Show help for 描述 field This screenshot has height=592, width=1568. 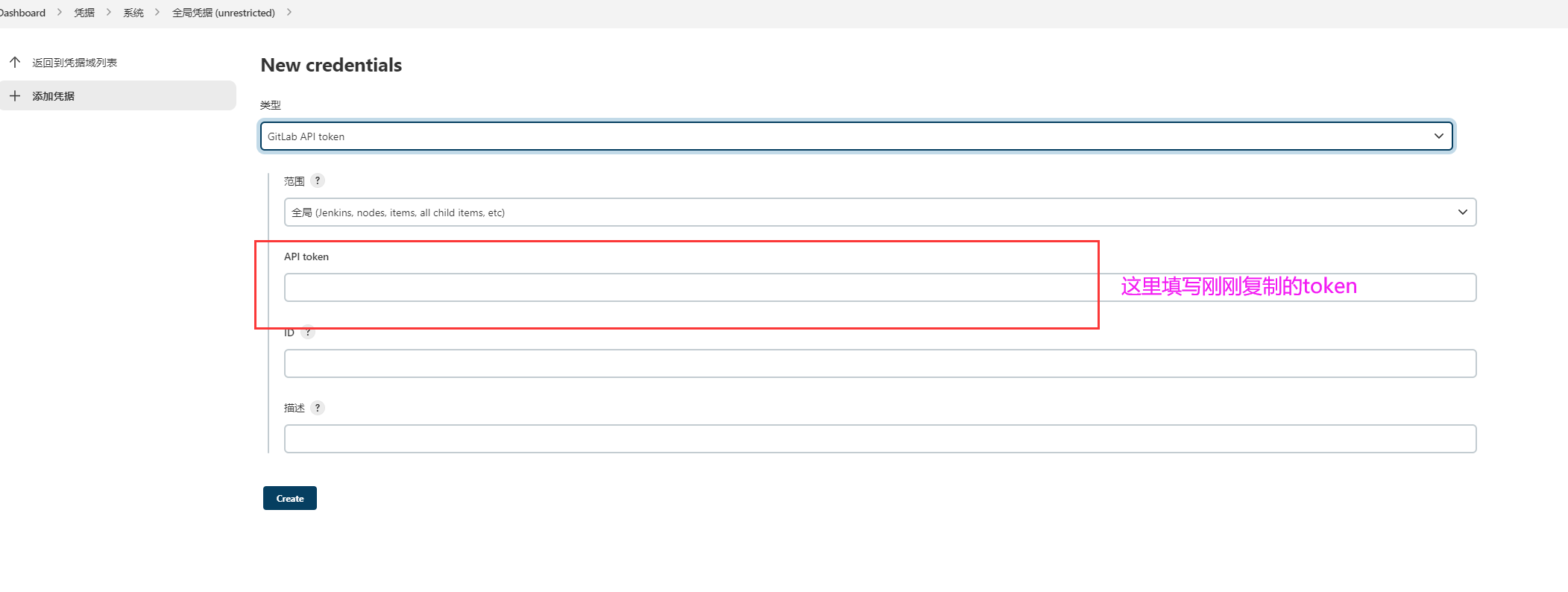pyautogui.click(x=318, y=408)
